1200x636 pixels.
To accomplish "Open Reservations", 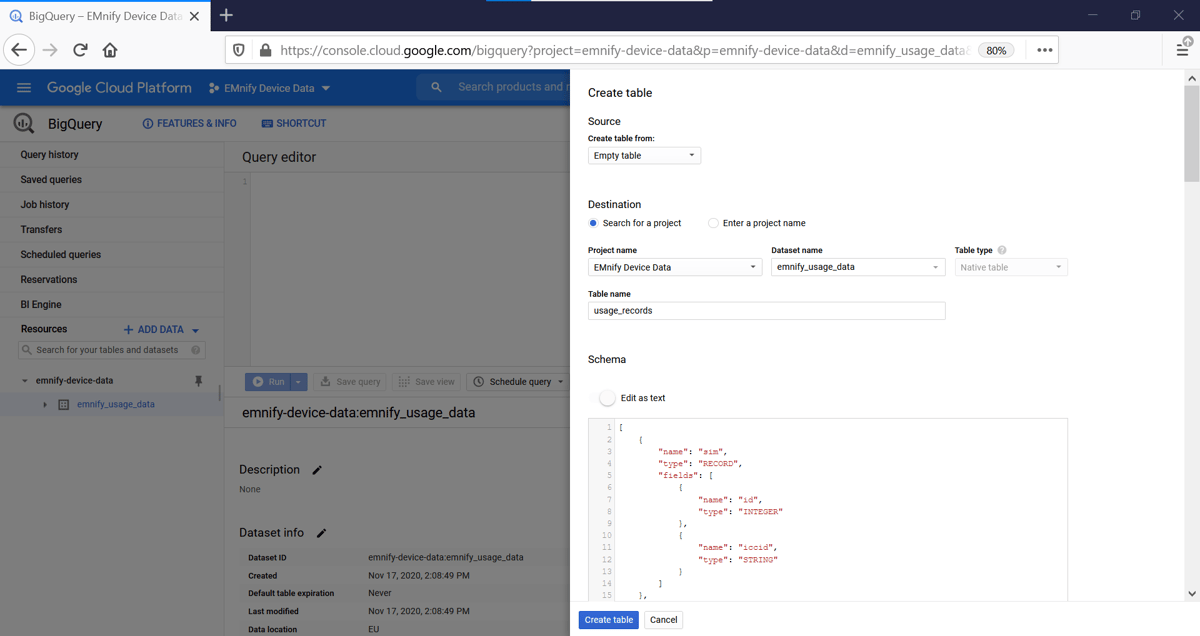I will coord(110,280).
